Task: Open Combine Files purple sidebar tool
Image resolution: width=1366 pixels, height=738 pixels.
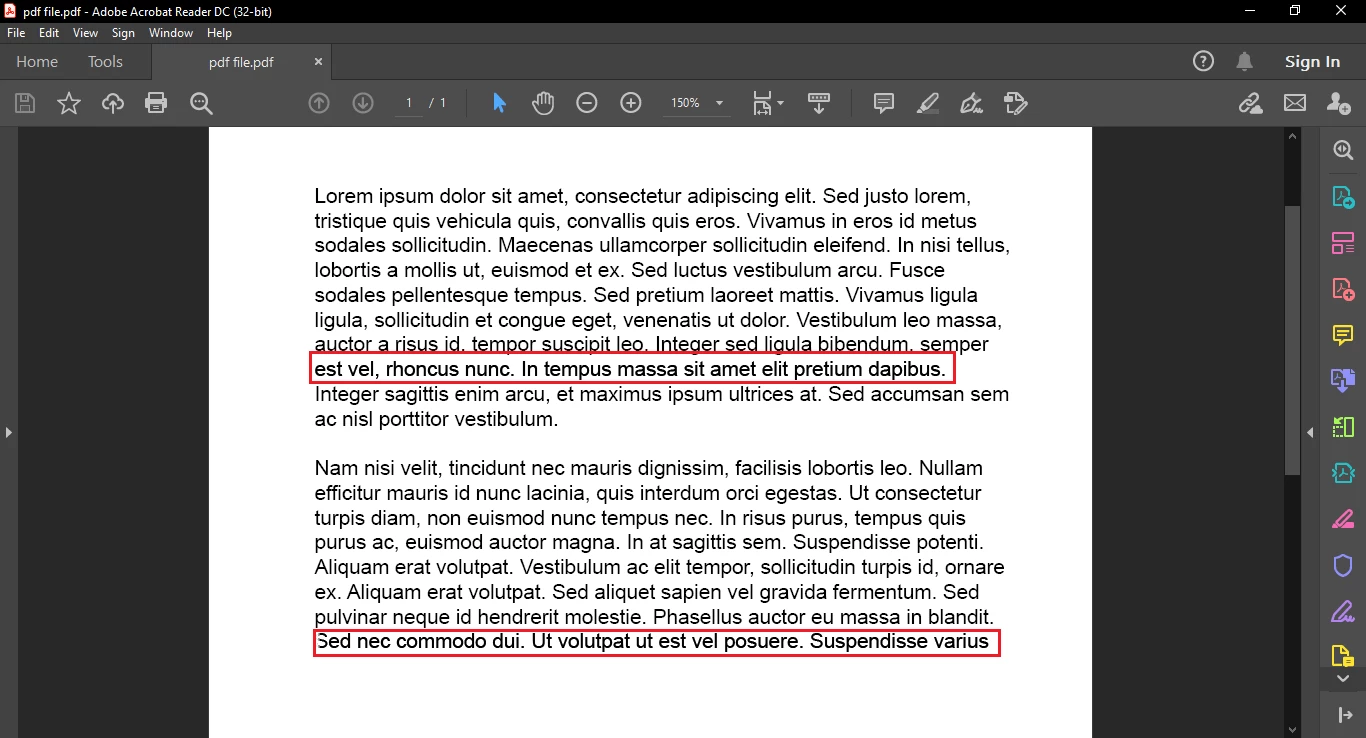Action: (x=1342, y=380)
